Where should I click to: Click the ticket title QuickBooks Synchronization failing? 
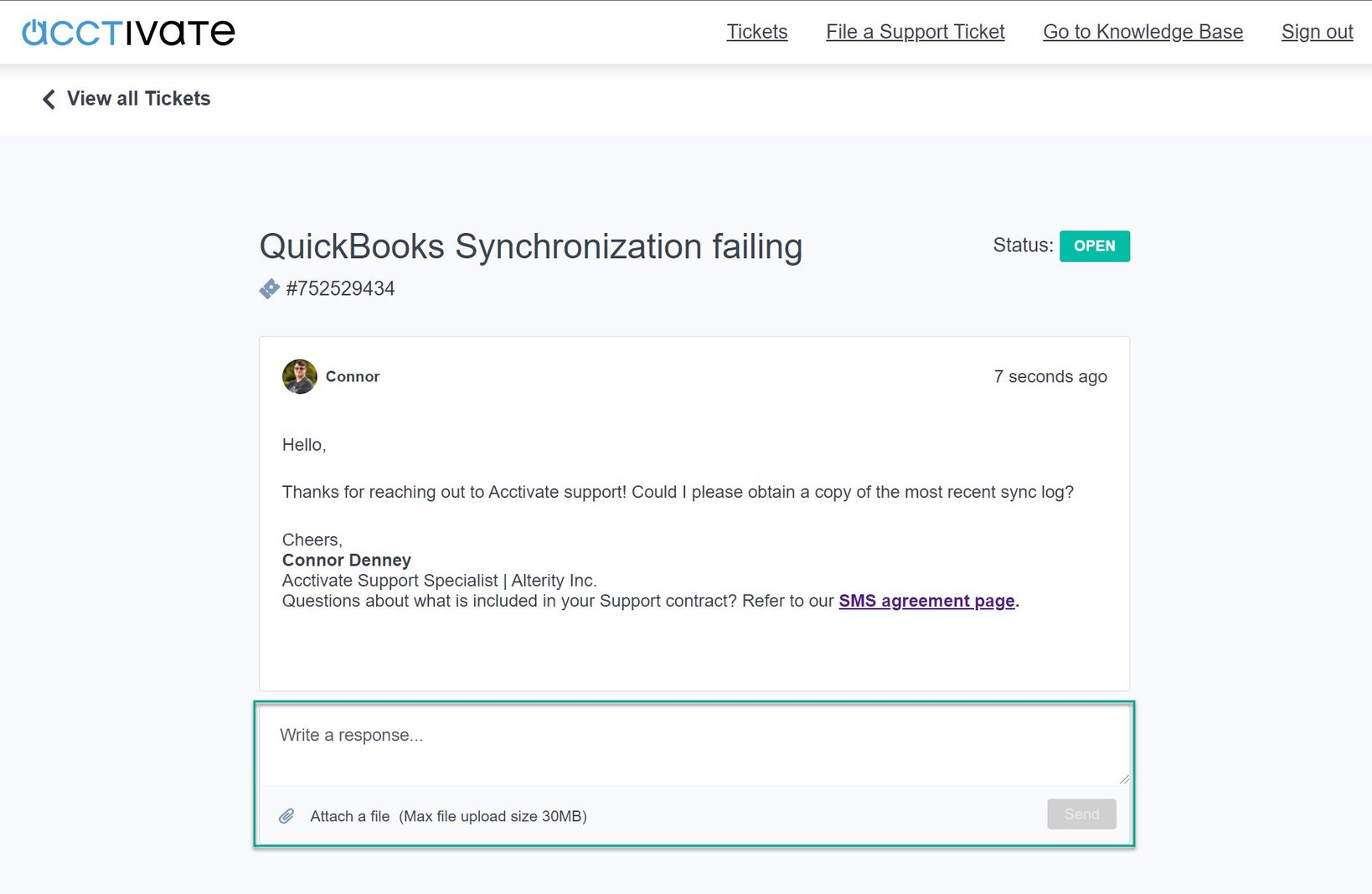tap(530, 246)
